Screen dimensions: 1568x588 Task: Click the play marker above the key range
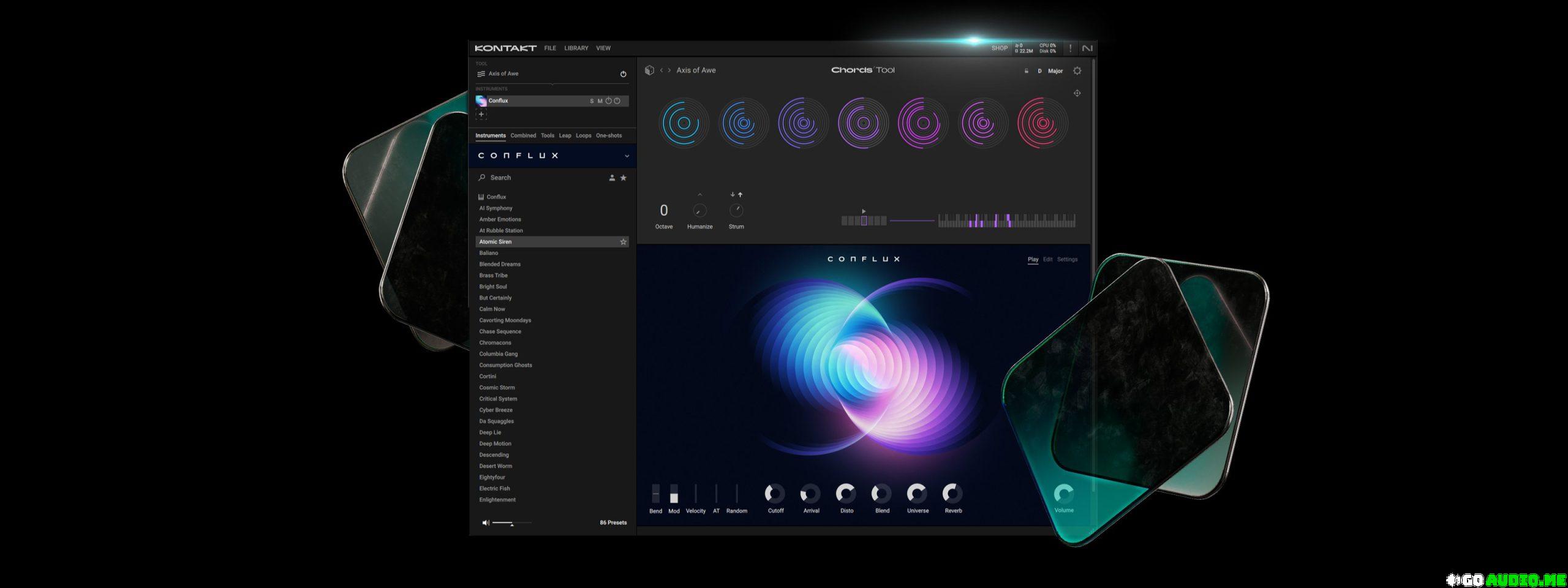tap(864, 211)
